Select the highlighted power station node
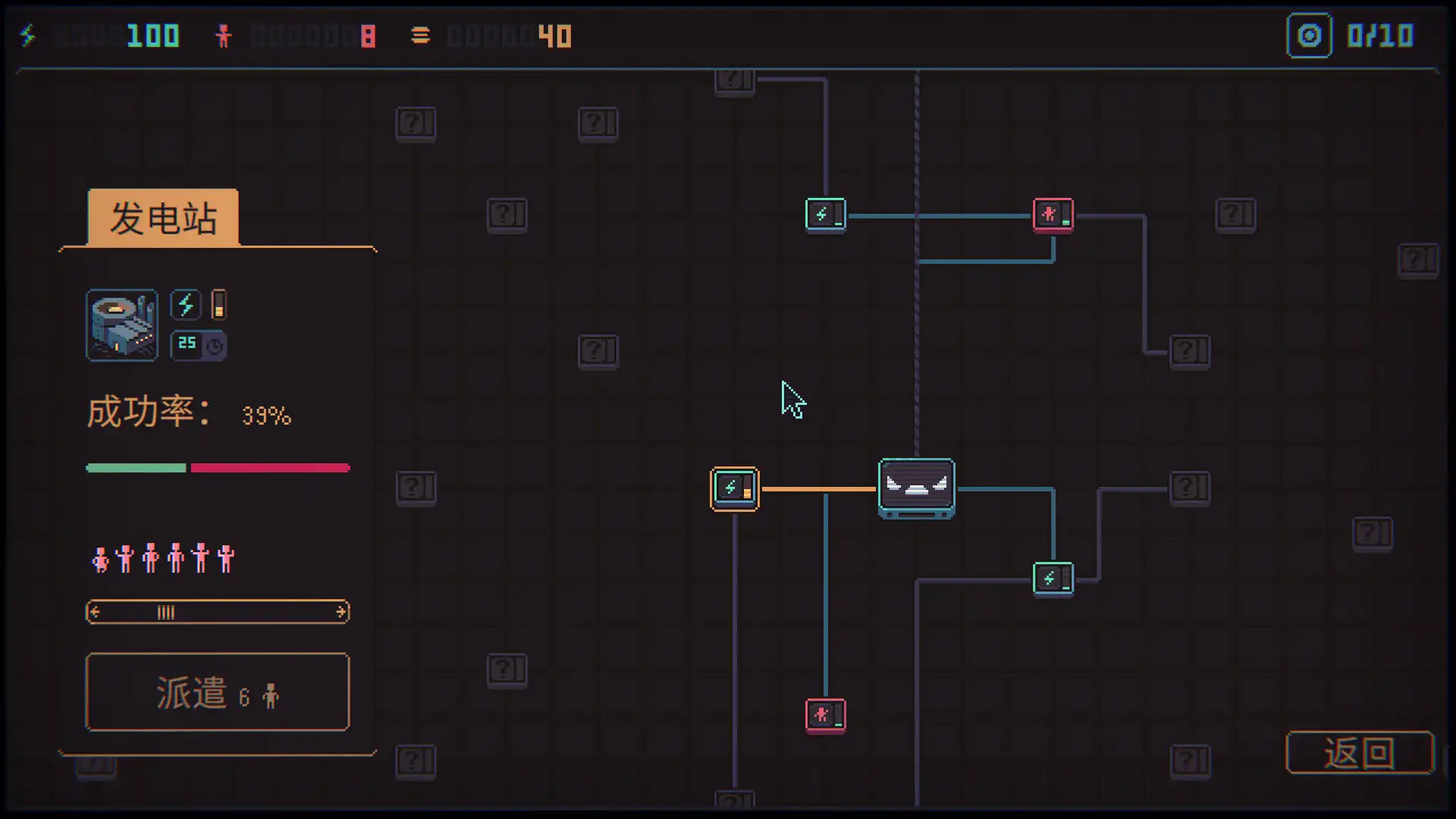 click(x=734, y=488)
